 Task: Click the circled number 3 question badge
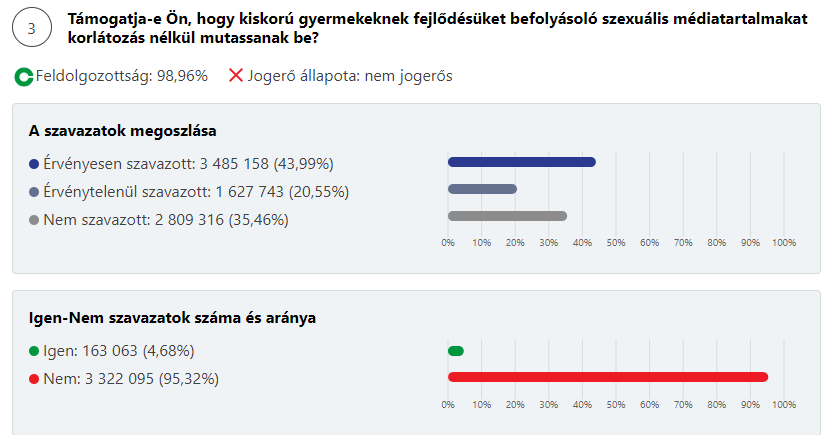point(32,28)
